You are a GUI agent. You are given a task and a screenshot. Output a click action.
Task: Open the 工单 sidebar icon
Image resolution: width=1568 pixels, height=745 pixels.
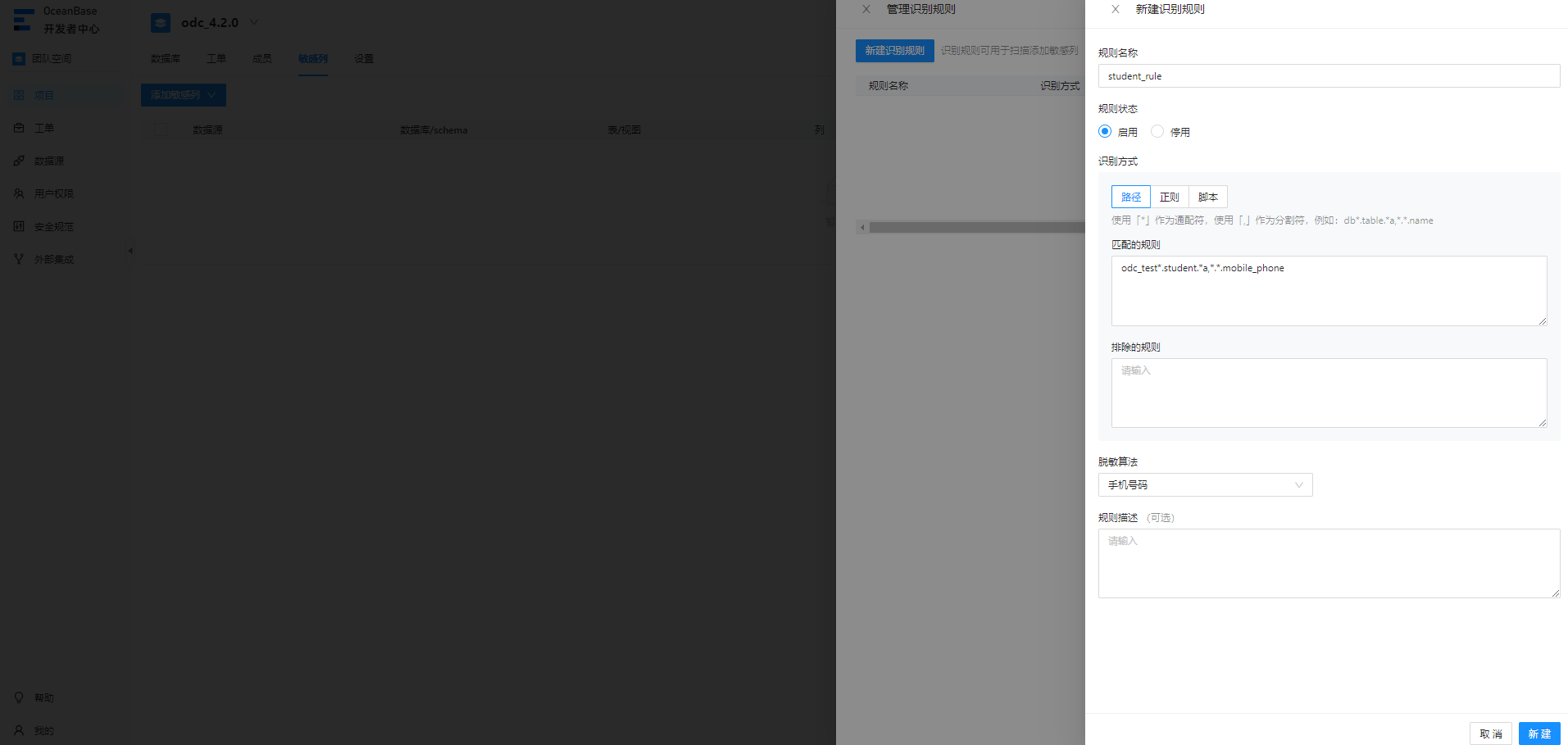(19, 128)
